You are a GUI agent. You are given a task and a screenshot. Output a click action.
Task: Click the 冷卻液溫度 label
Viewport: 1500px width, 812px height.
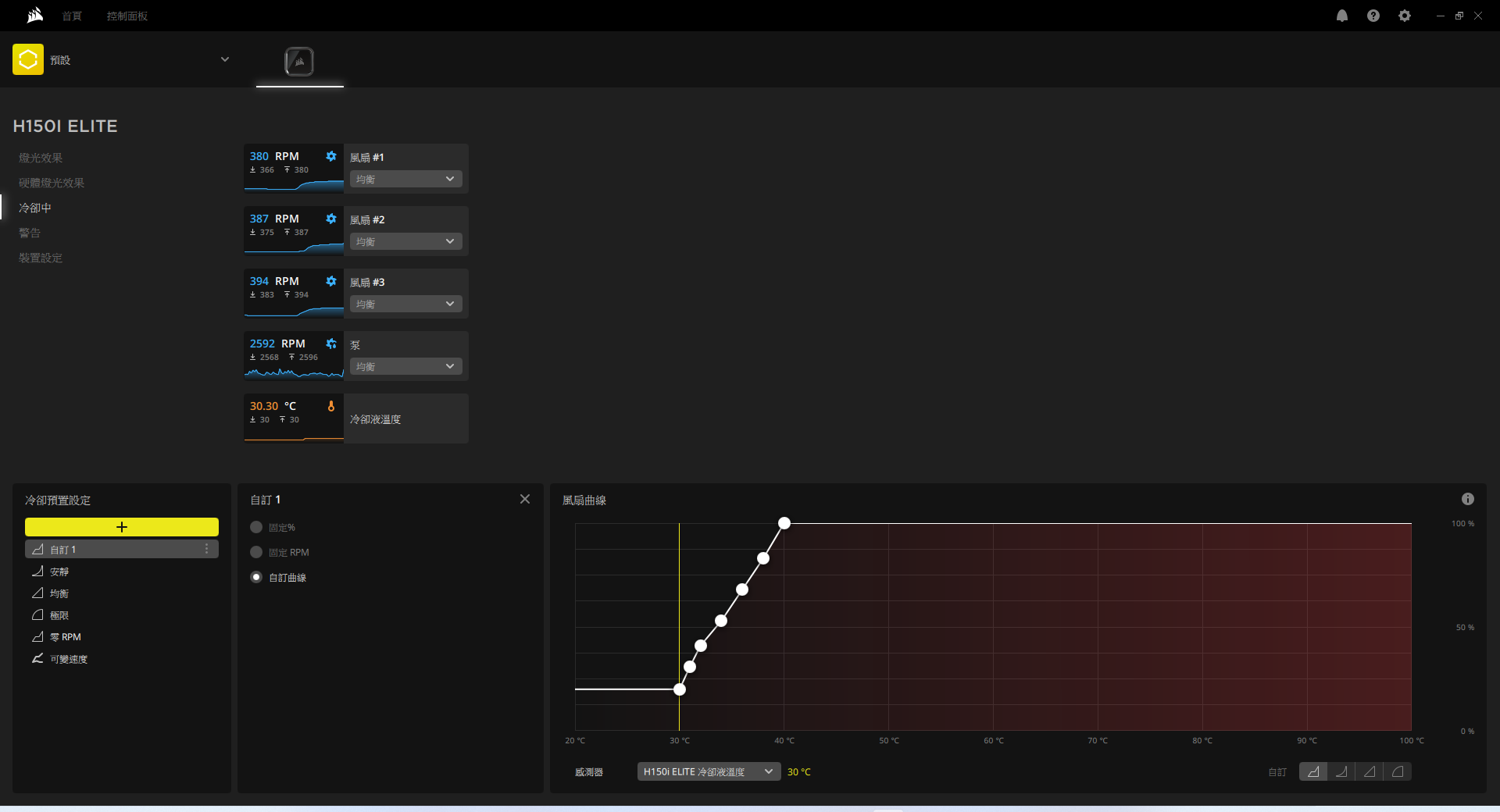tap(375, 419)
